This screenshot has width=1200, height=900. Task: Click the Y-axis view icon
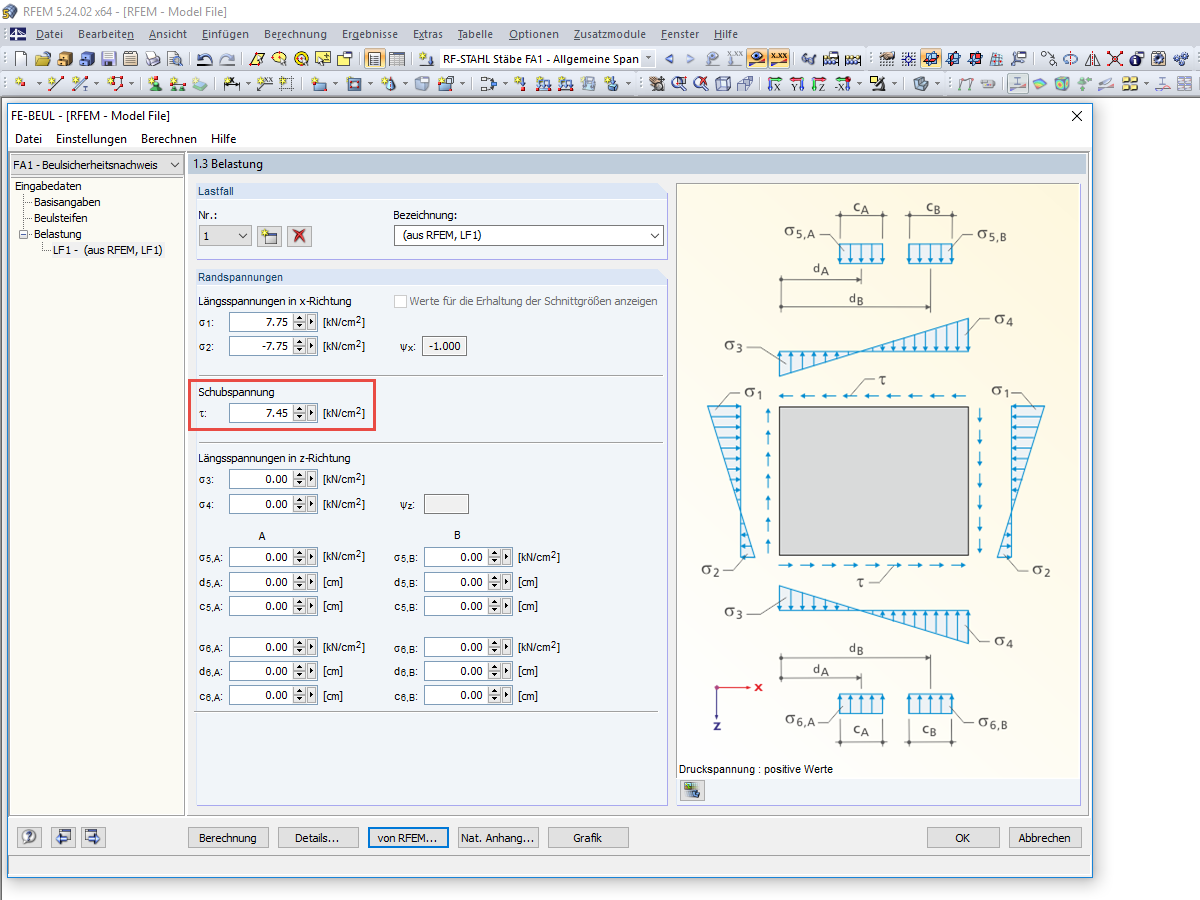[x=797, y=83]
